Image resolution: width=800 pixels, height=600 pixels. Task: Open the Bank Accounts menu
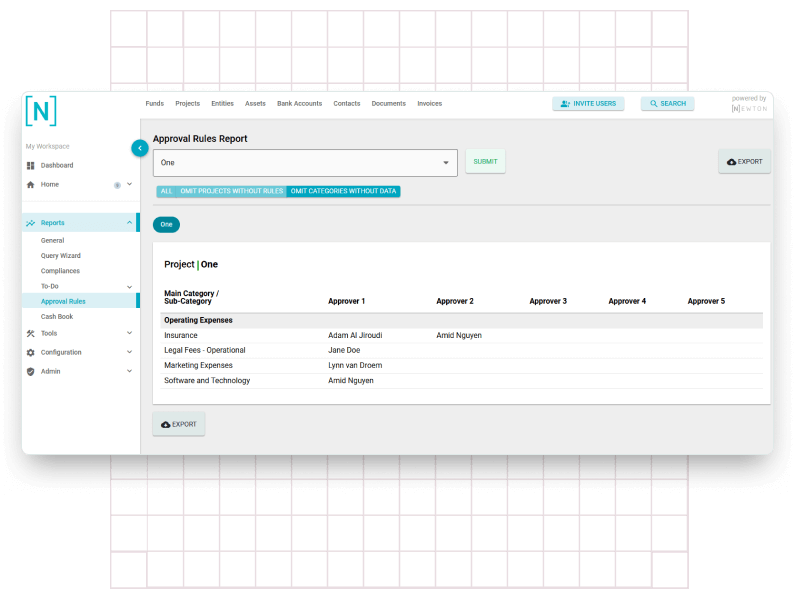[299, 104]
